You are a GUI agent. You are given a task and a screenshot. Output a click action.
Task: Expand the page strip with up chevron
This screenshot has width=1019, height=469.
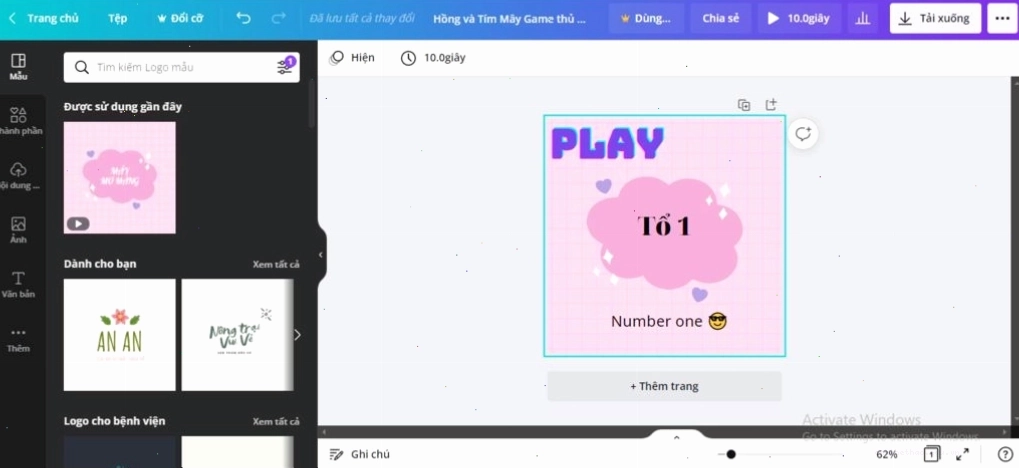677,437
